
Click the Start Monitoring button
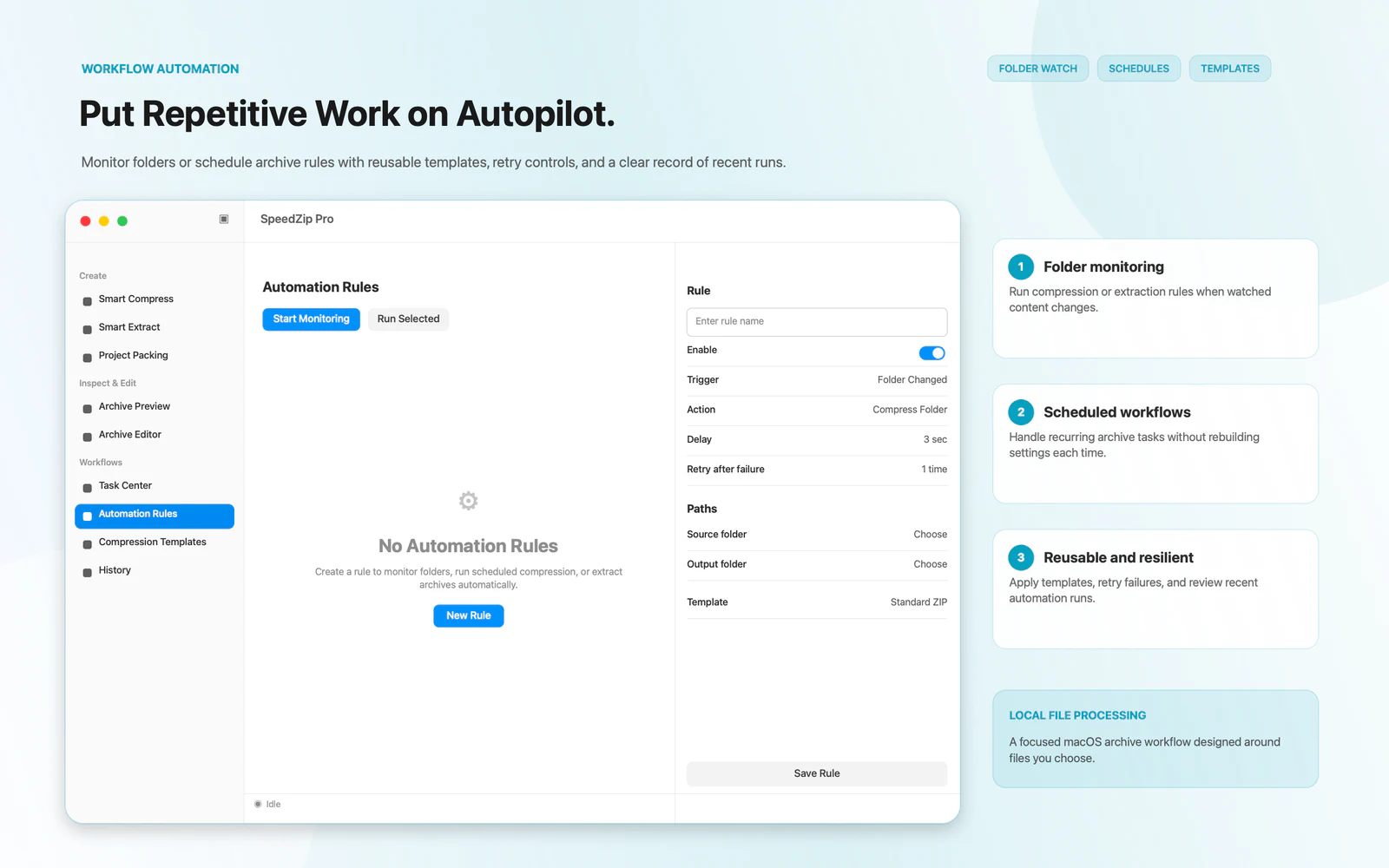point(311,319)
